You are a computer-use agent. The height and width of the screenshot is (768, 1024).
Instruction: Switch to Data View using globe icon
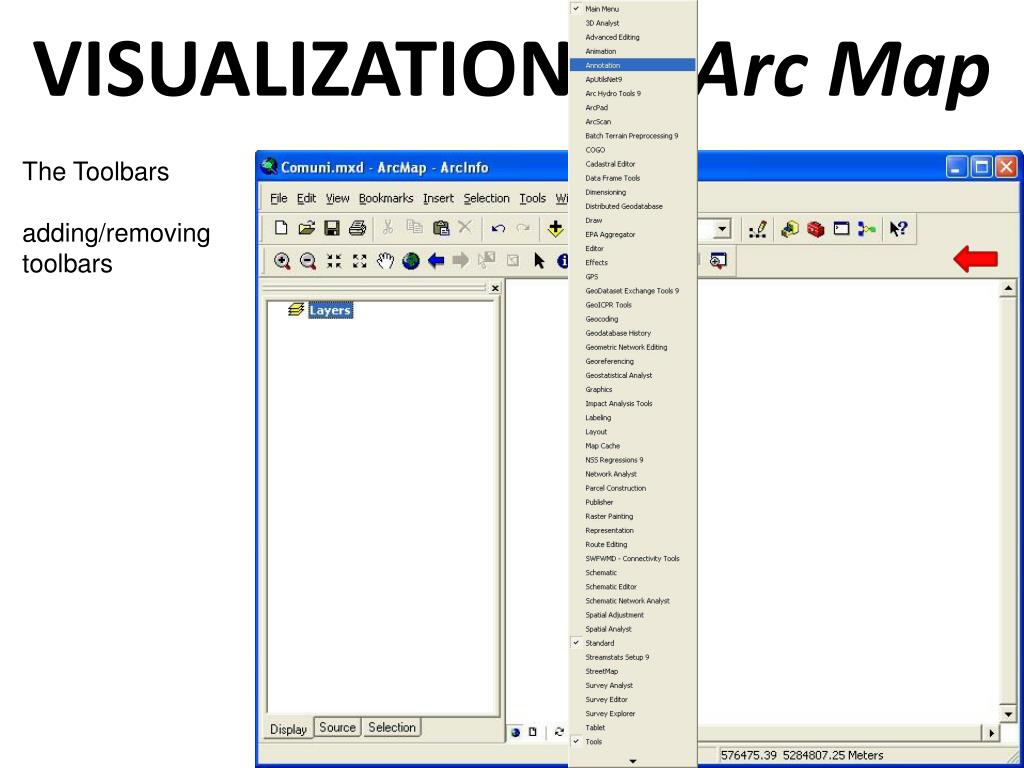click(516, 732)
